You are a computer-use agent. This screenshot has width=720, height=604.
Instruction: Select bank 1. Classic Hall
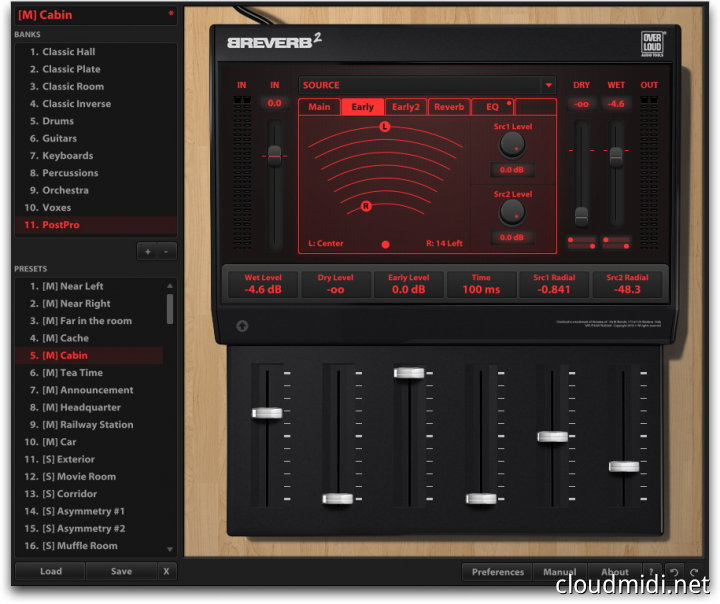point(96,52)
